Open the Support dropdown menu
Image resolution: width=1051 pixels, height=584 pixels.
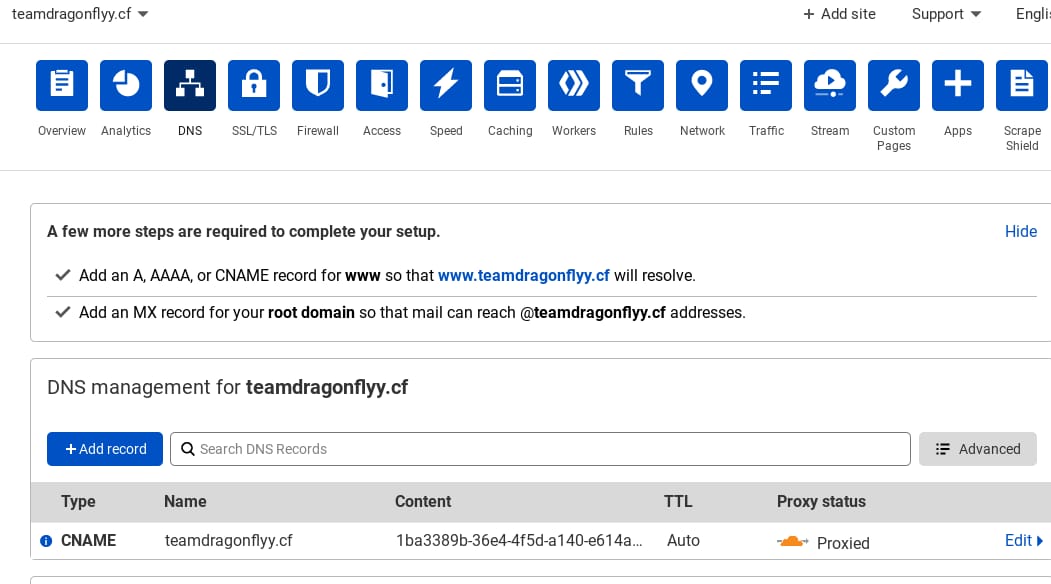[x=946, y=14]
